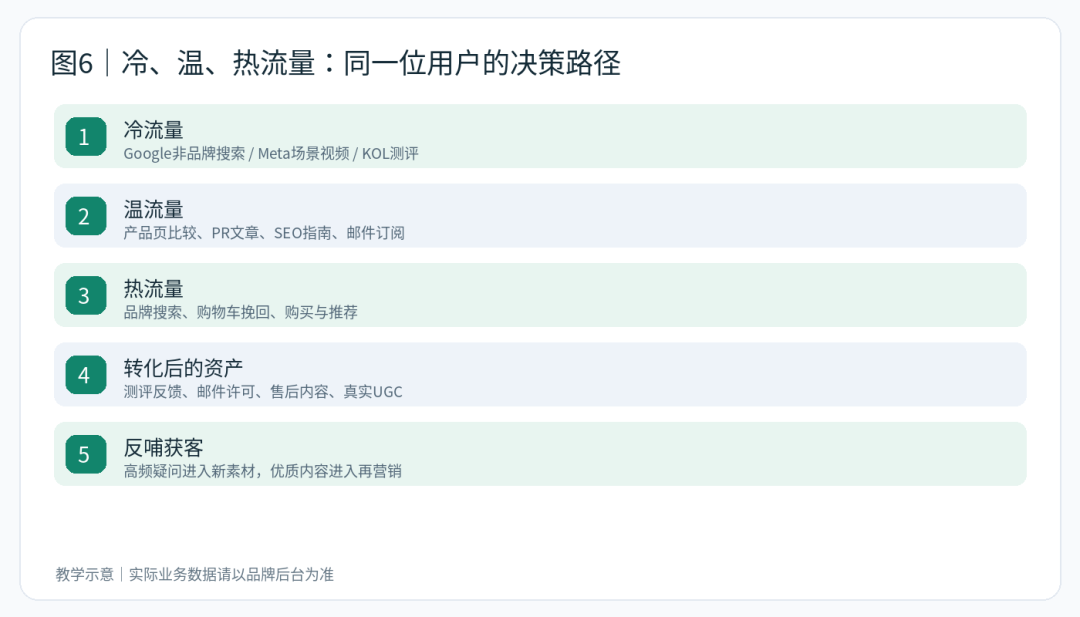Image resolution: width=1080 pixels, height=617 pixels.
Task: Click the line 产品页比较、PR文章、SEO指南、邮件订阅
Action: pyautogui.click(x=264, y=233)
